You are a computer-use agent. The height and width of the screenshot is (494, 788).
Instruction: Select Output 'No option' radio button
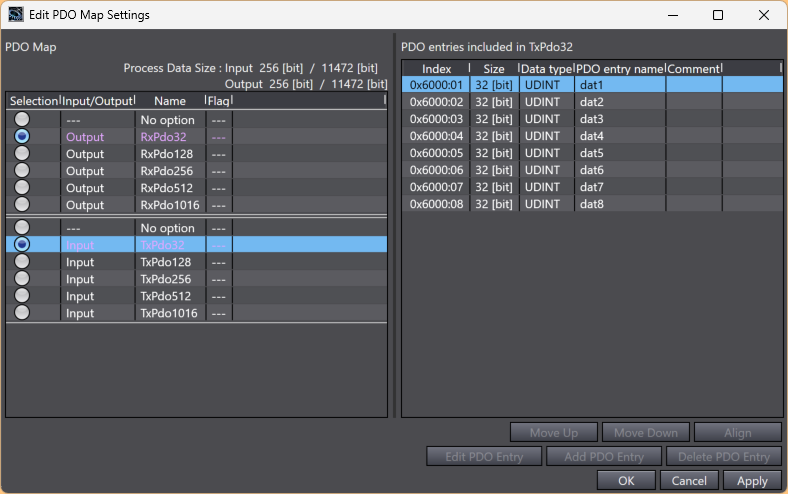click(22, 120)
